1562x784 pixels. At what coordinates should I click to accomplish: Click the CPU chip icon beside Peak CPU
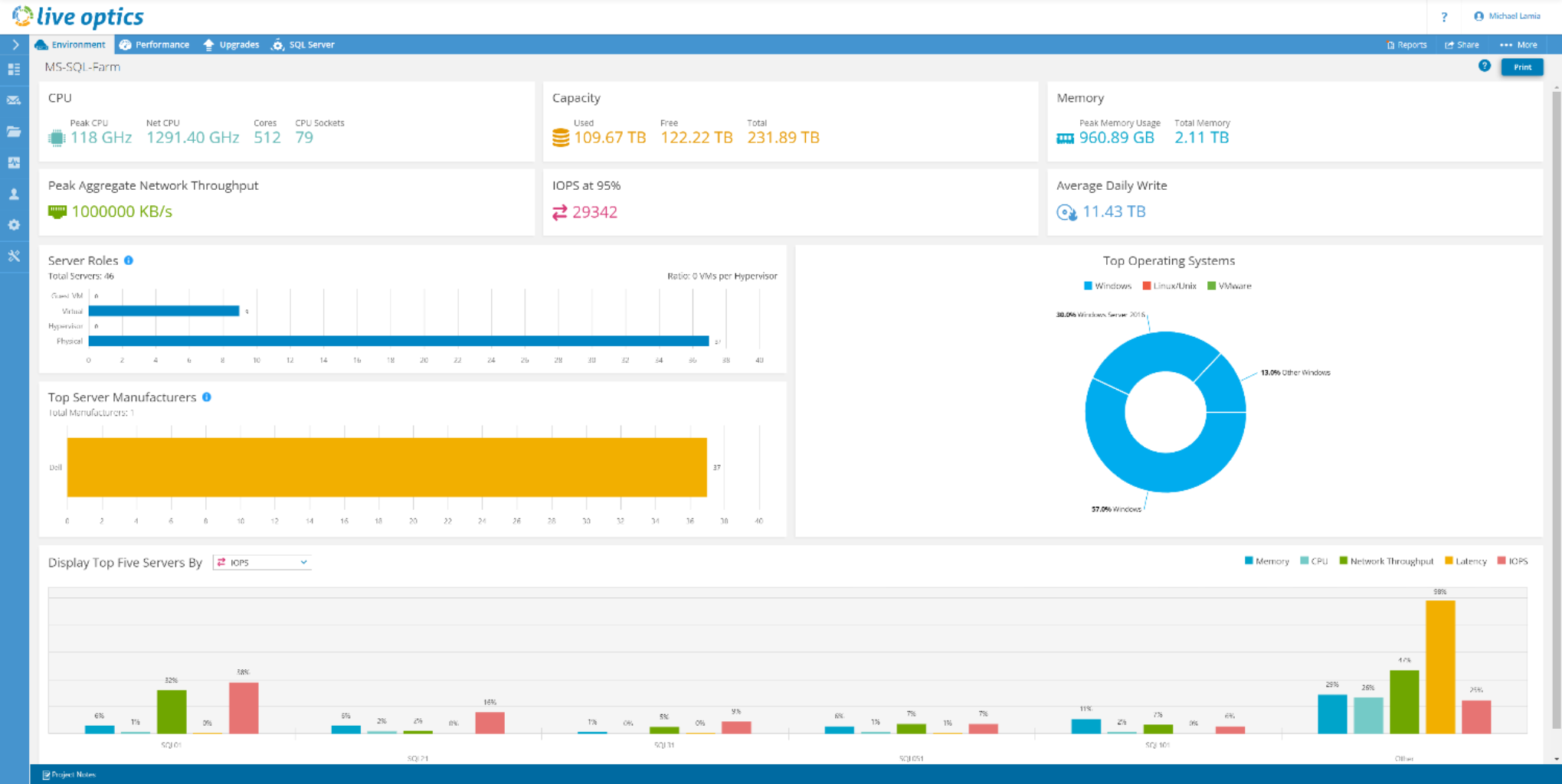click(x=56, y=138)
